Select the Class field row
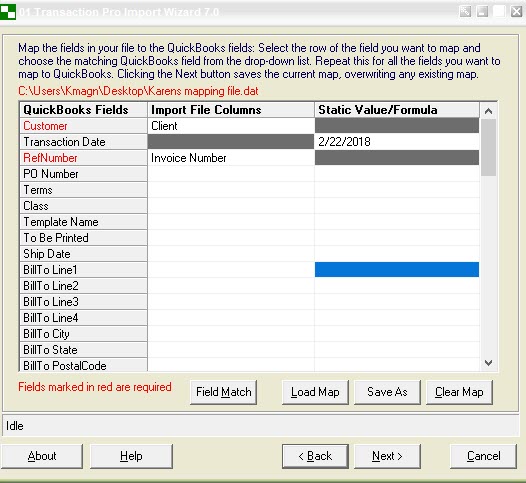 tap(84, 206)
